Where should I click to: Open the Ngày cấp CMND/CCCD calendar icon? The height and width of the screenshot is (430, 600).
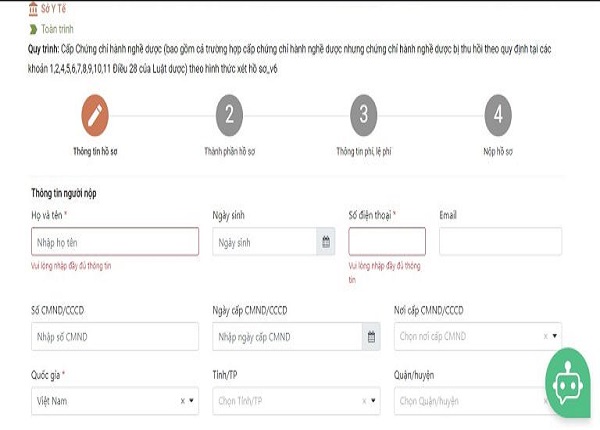[x=371, y=337]
